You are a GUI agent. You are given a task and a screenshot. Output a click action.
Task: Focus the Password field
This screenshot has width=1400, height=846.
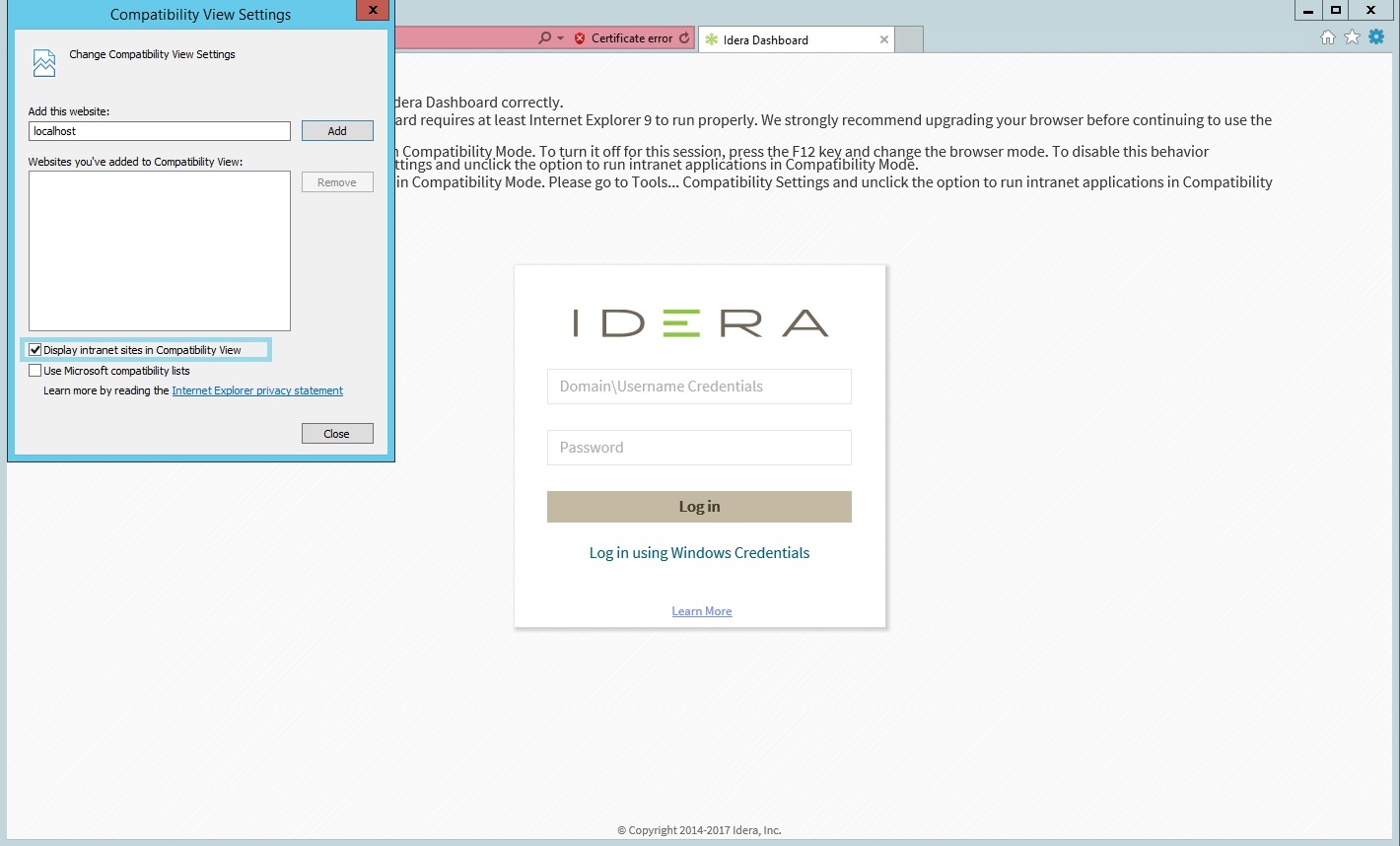click(x=699, y=448)
